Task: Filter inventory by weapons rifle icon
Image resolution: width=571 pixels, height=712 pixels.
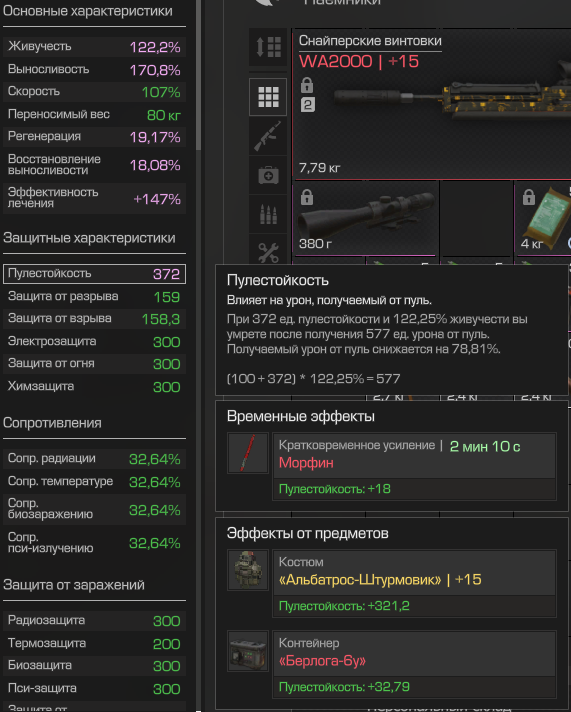Action: (x=268, y=136)
